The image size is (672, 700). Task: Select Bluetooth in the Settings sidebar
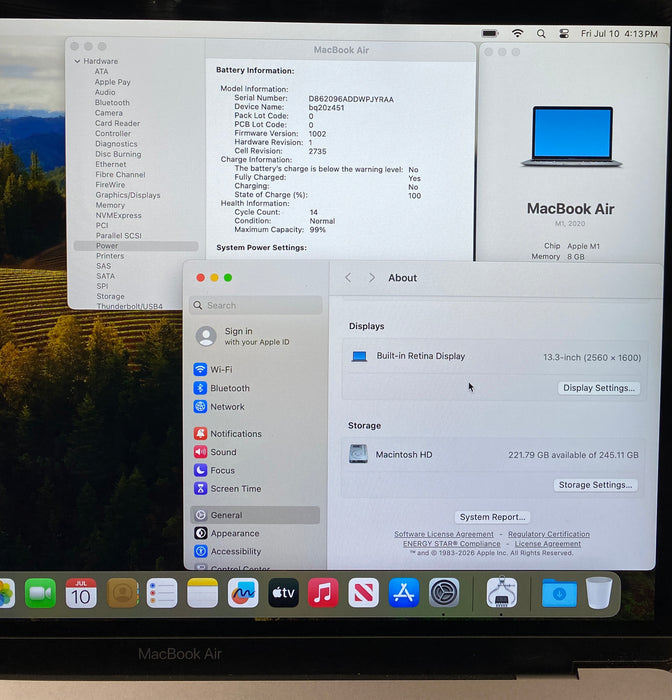coord(255,388)
